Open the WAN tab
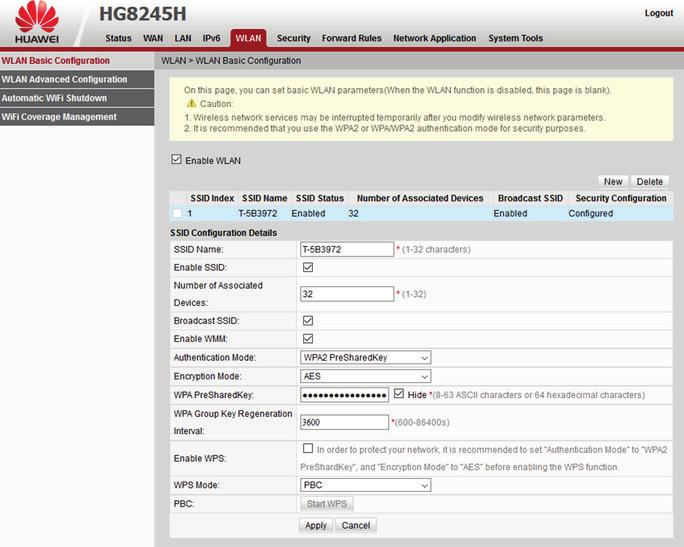684x547 pixels. pyautogui.click(x=153, y=38)
